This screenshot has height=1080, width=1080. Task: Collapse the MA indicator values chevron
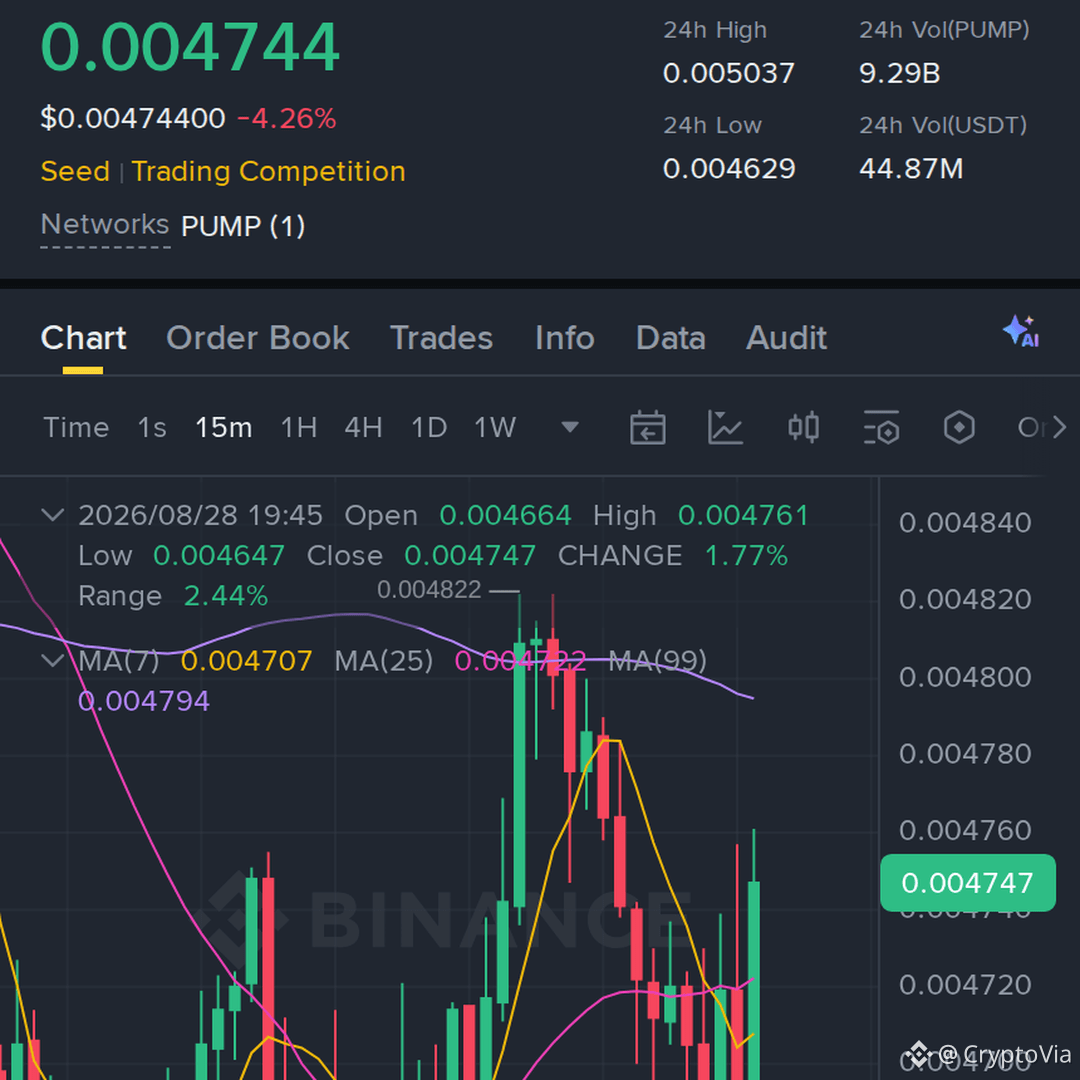pos(53,661)
